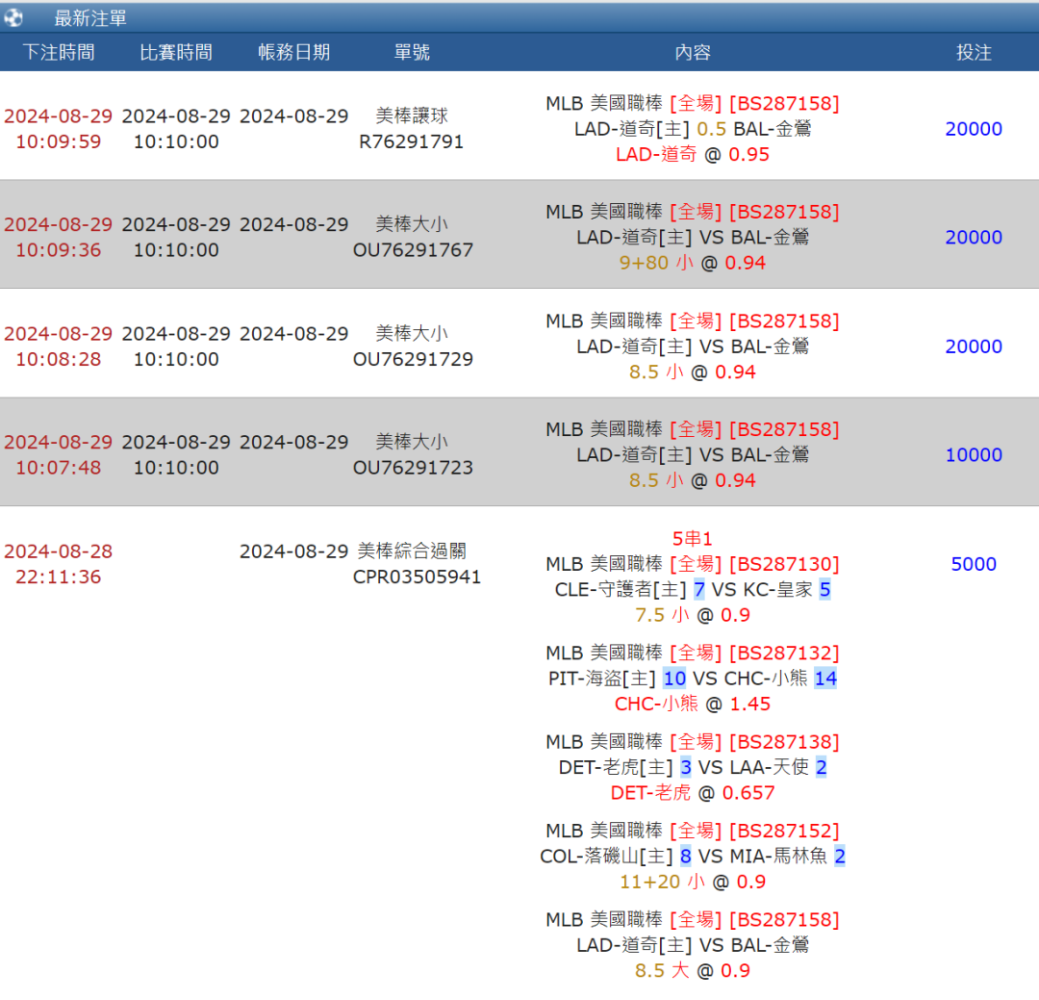
Task: Click the 8.5 大 @ 0.9 selection
Action: (692, 971)
